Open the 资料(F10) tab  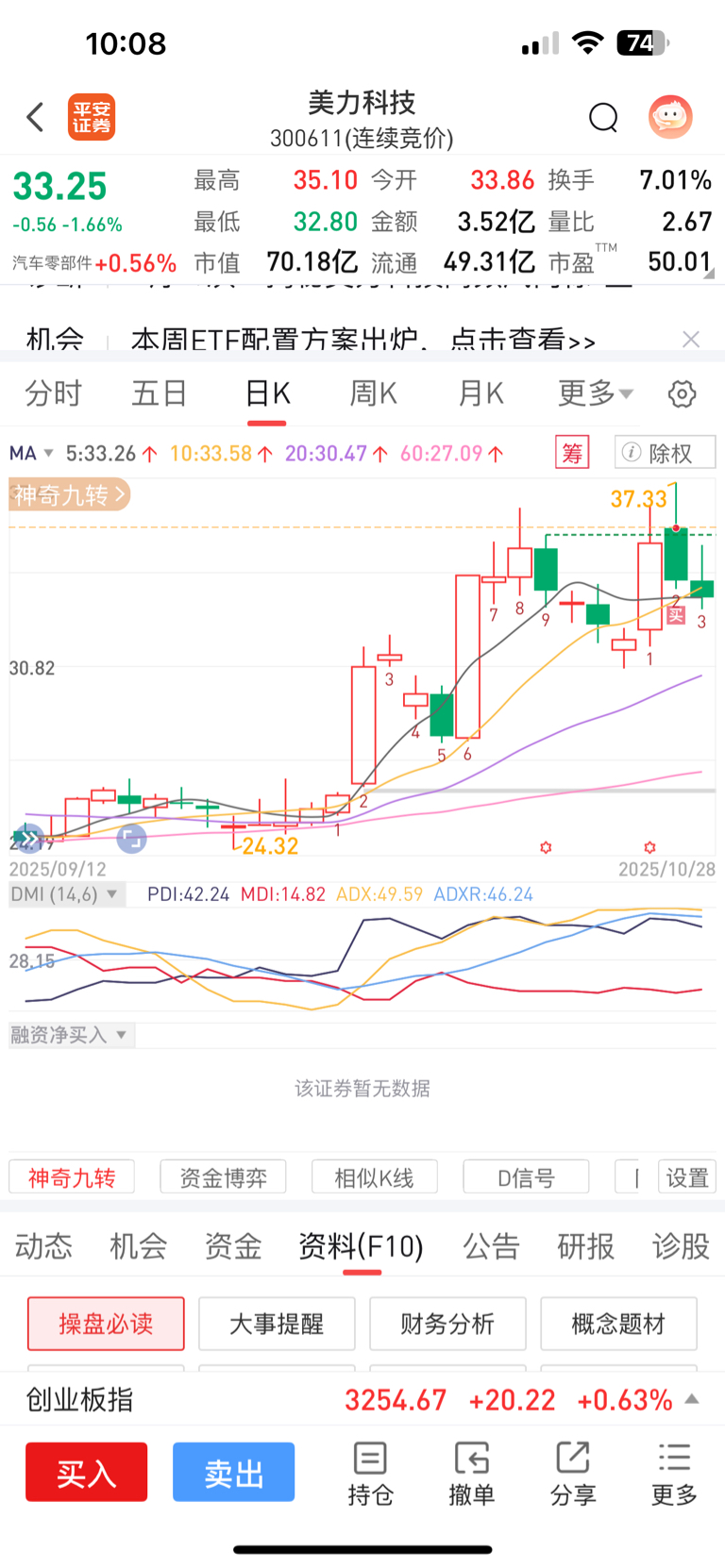[361, 1246]
